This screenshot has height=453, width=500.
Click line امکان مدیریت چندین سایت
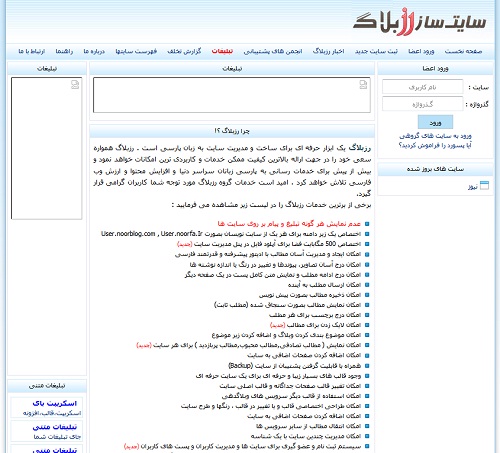point(306,436)
